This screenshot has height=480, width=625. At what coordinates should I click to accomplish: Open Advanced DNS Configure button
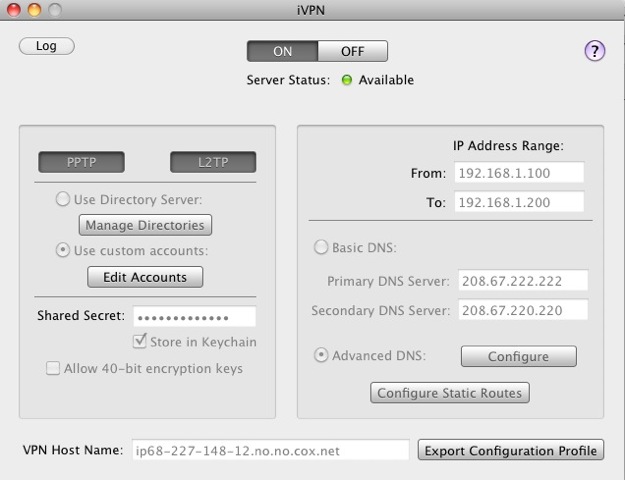click(x=519, y=356)
